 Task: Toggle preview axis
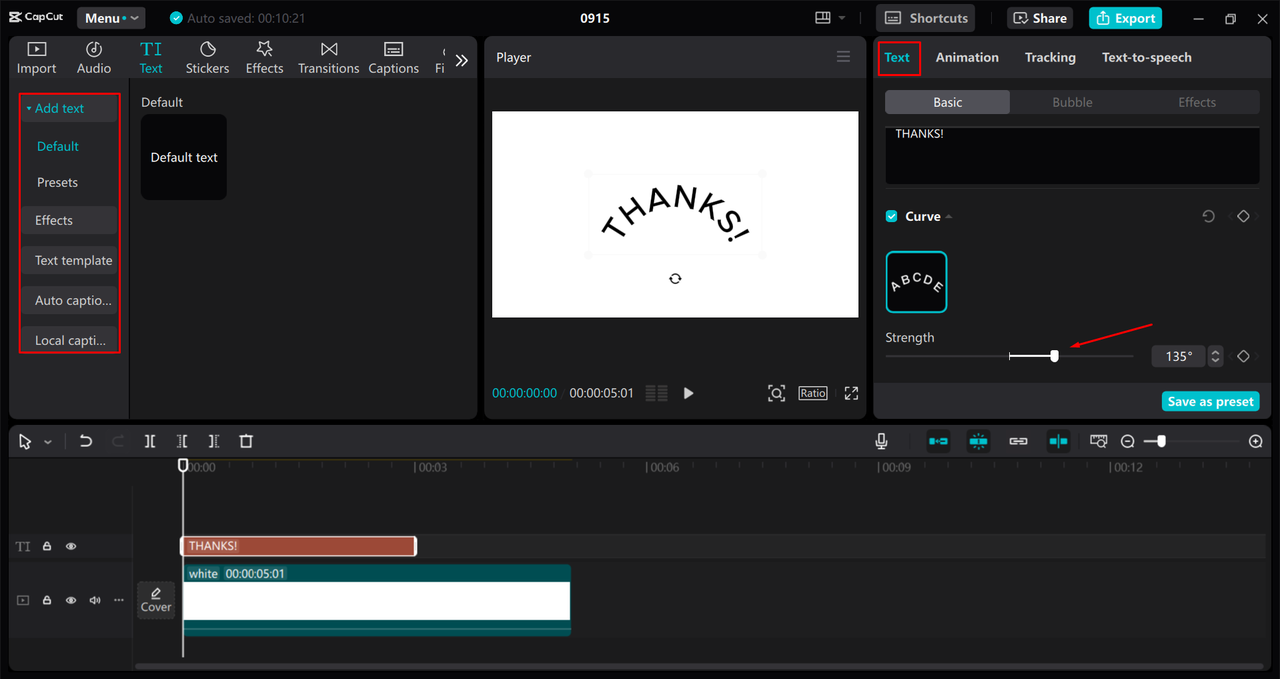1058,441
